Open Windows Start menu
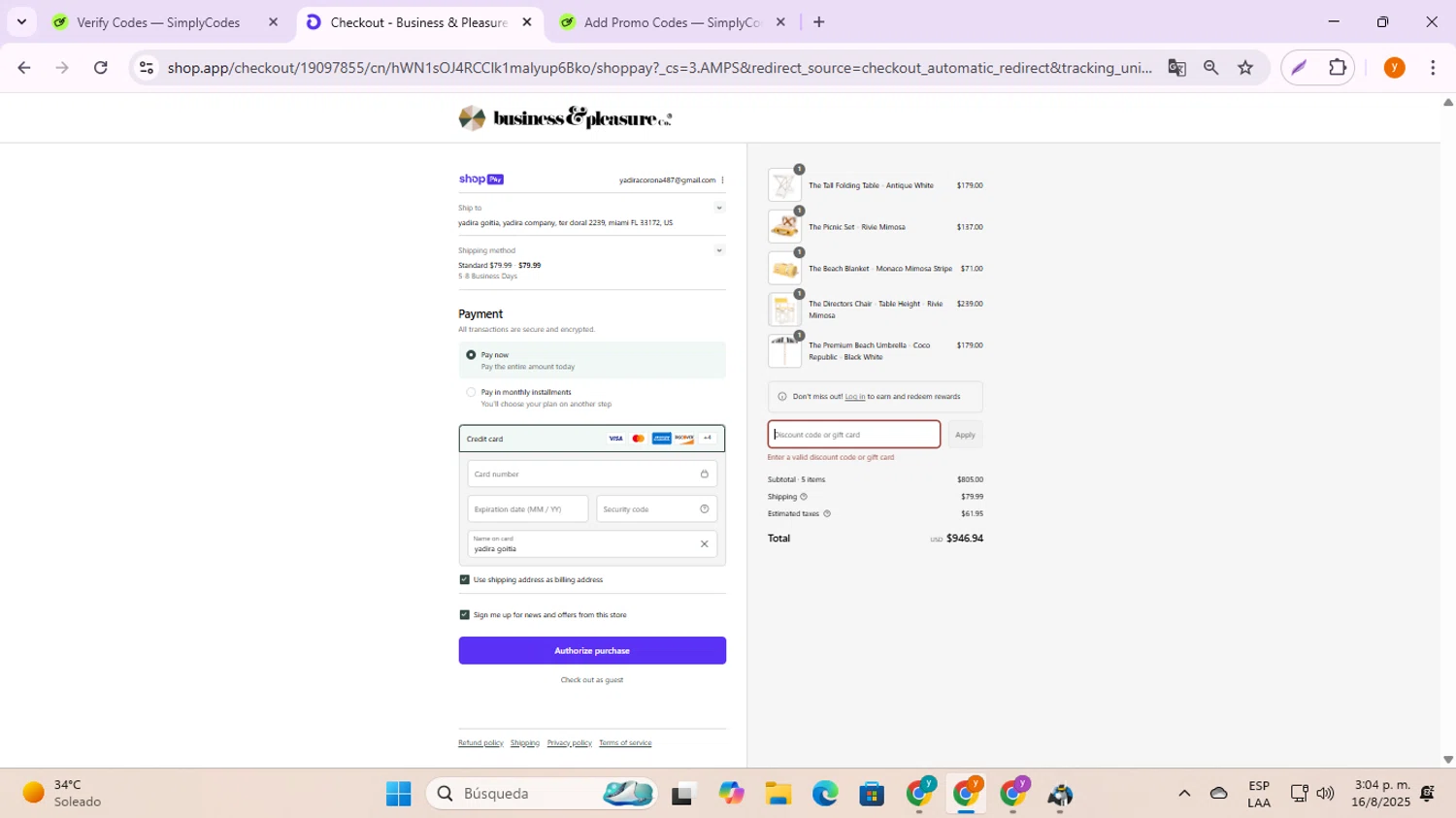 pos(398,794)
